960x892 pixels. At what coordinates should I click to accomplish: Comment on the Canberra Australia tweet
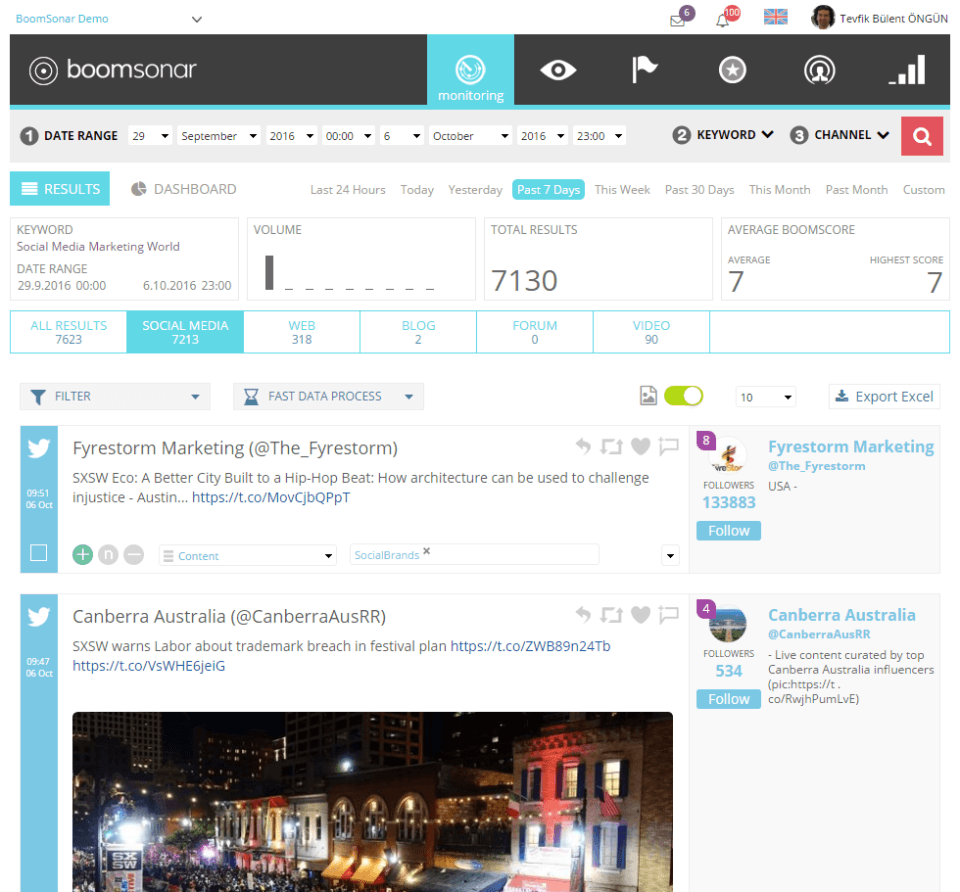click(669, 615)
